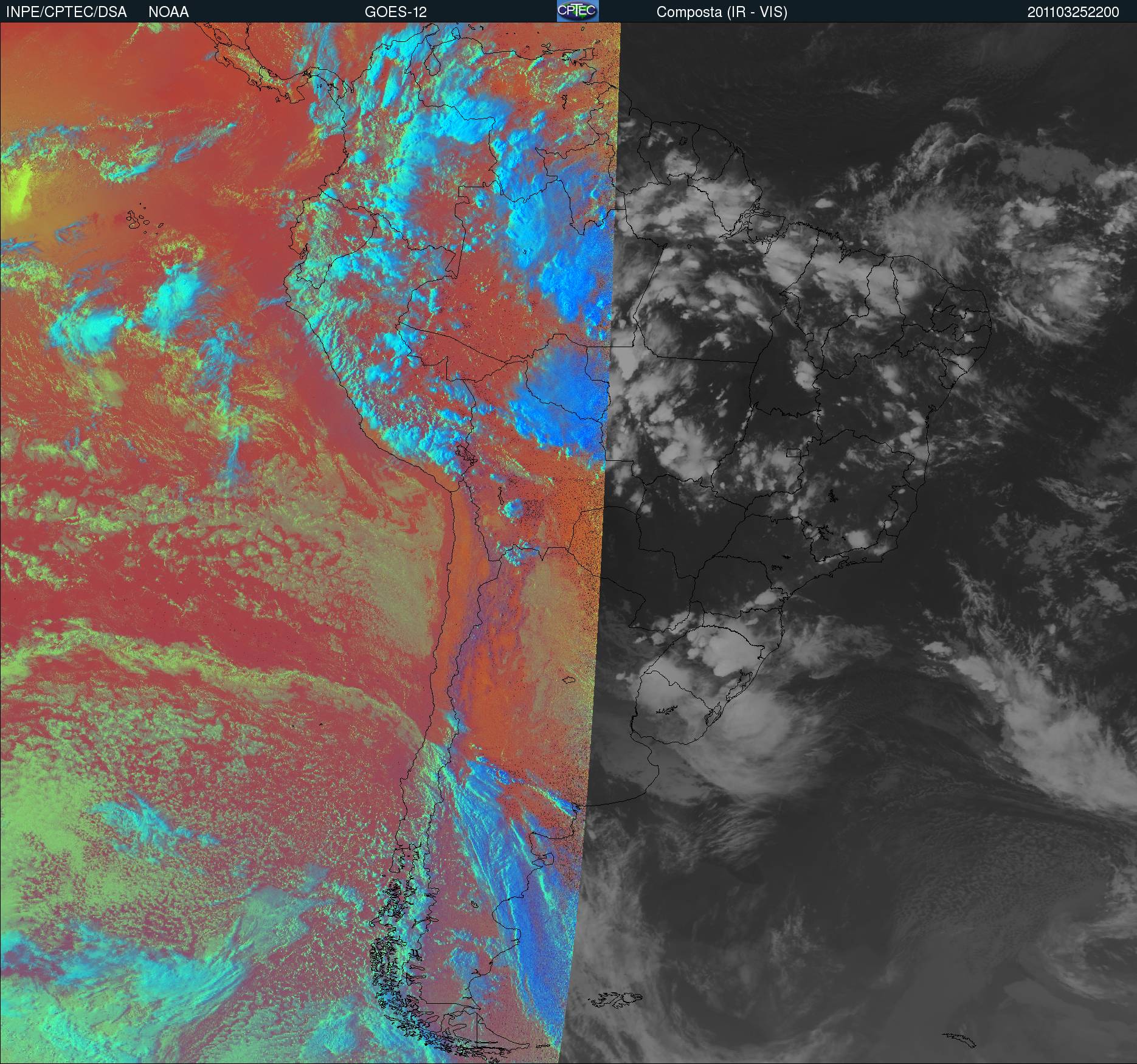The image size is (1137, 1064).
Task: Click the GOES-12 satellite label
Action: pyautogui.click(x=396, y=12)
